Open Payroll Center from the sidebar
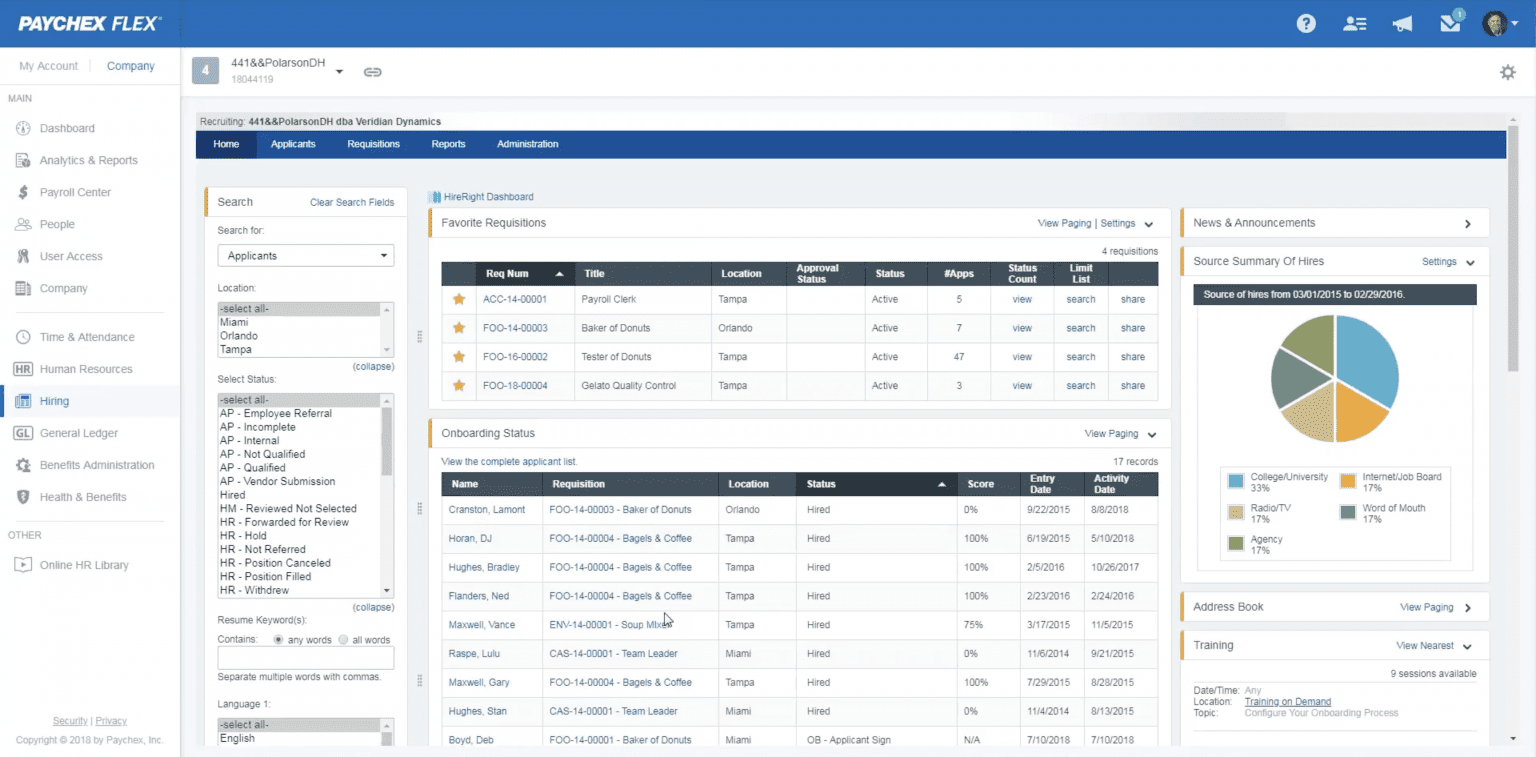1536x757 pixels. tap(75, 192)
